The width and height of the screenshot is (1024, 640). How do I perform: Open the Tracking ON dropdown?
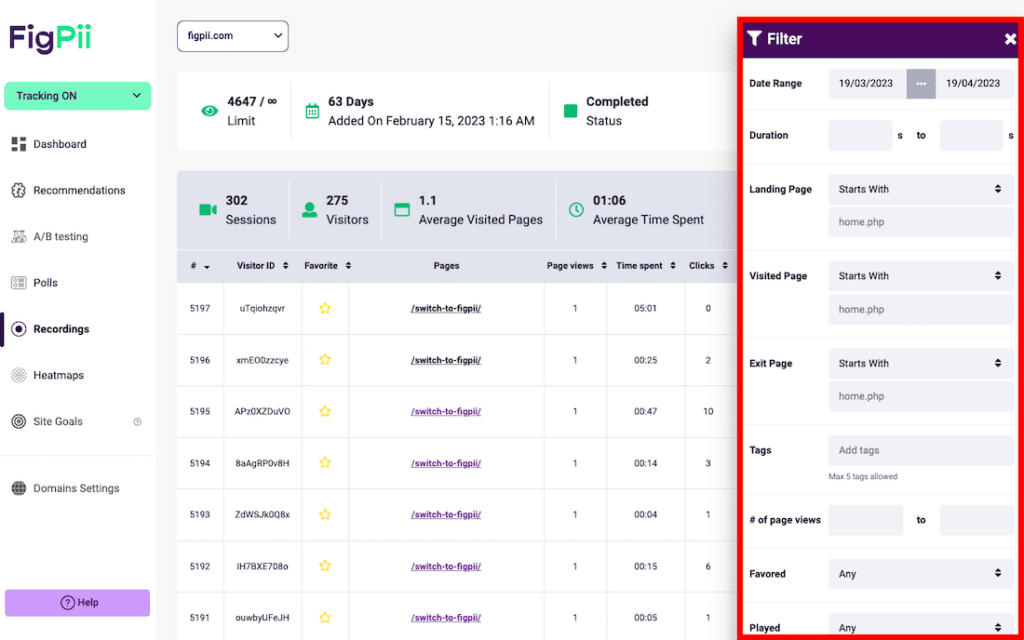tap(77, 95)
